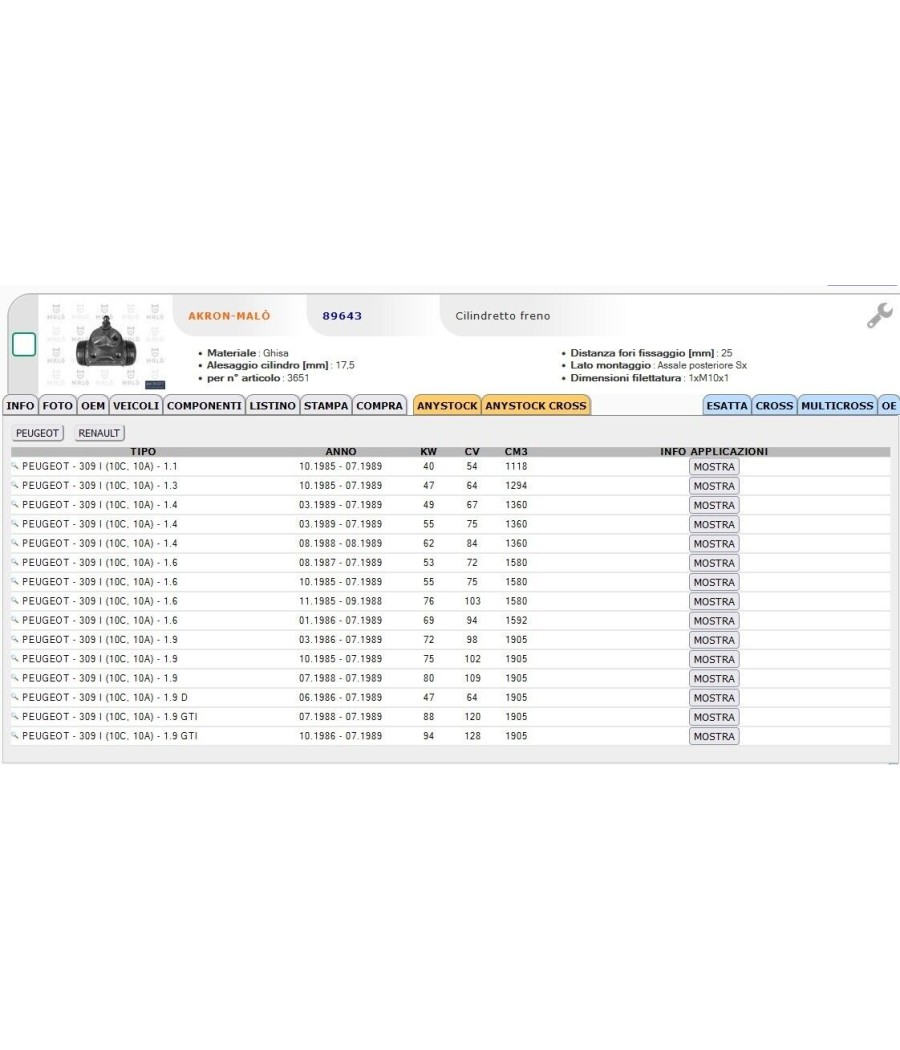Screen dimensions: 900x1050
Task: Click MOSTRA for 1.6 53 kW row
Action: click(x=714, y=563)
